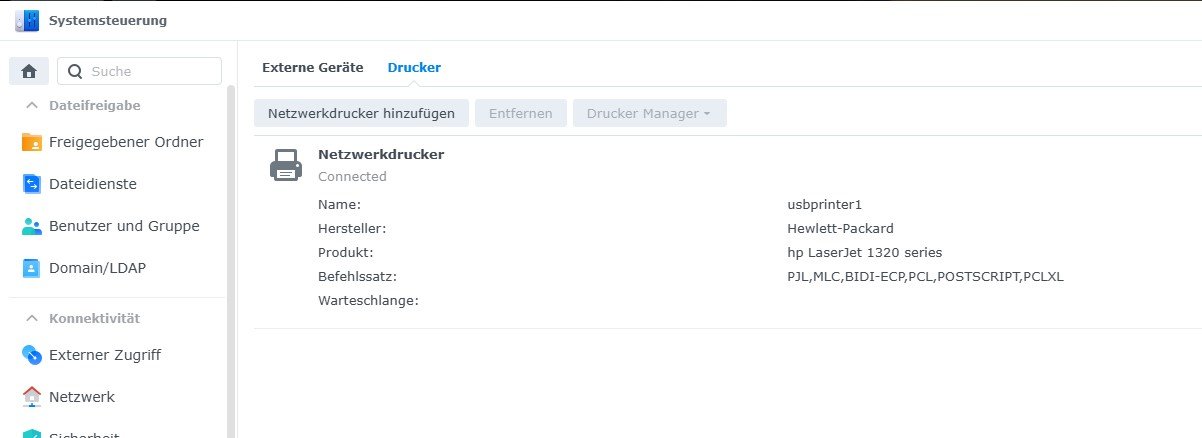Focus the Suche search field
1202x438 pixels.
point(139,71)
